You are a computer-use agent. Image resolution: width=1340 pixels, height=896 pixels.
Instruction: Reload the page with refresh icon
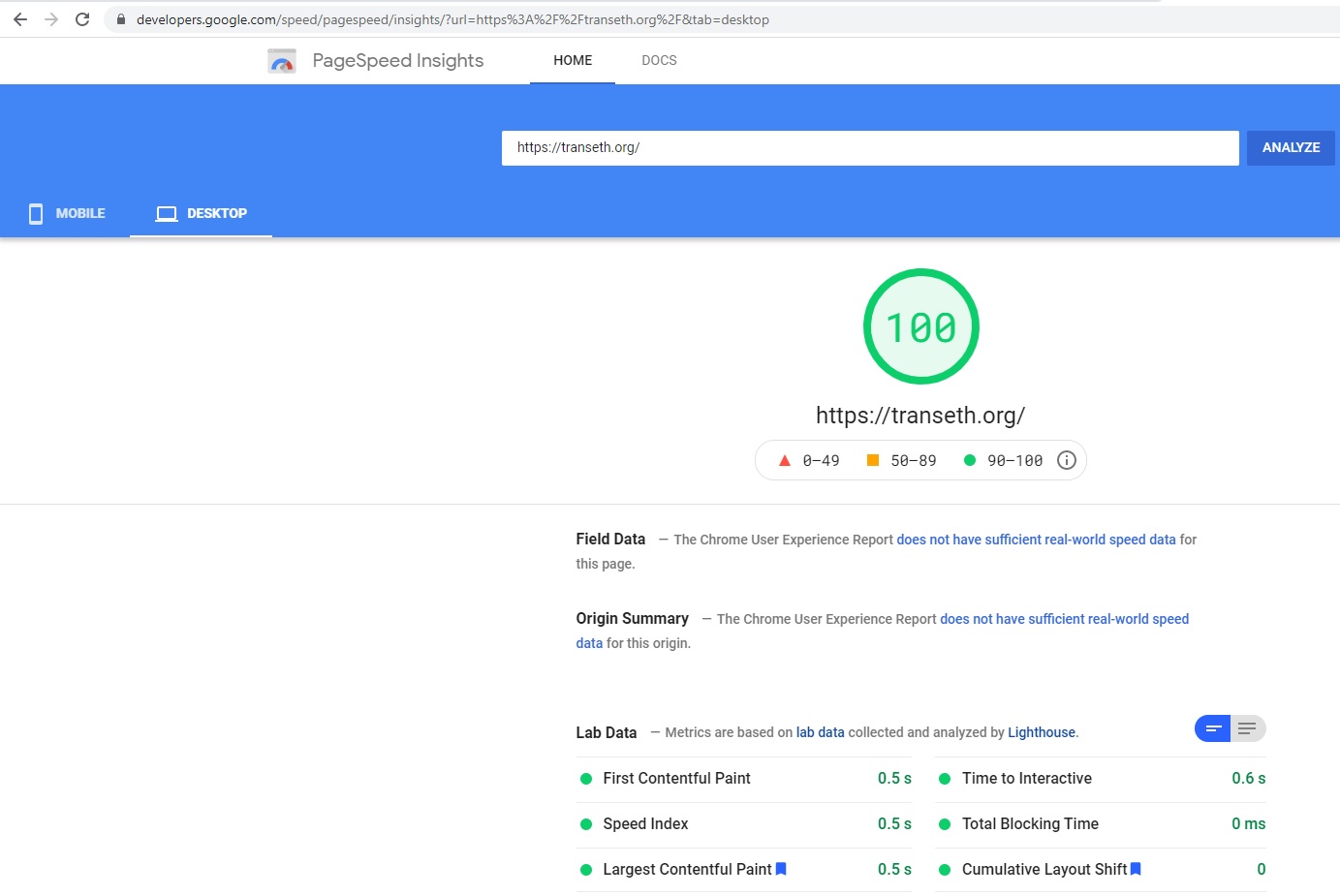82,19
